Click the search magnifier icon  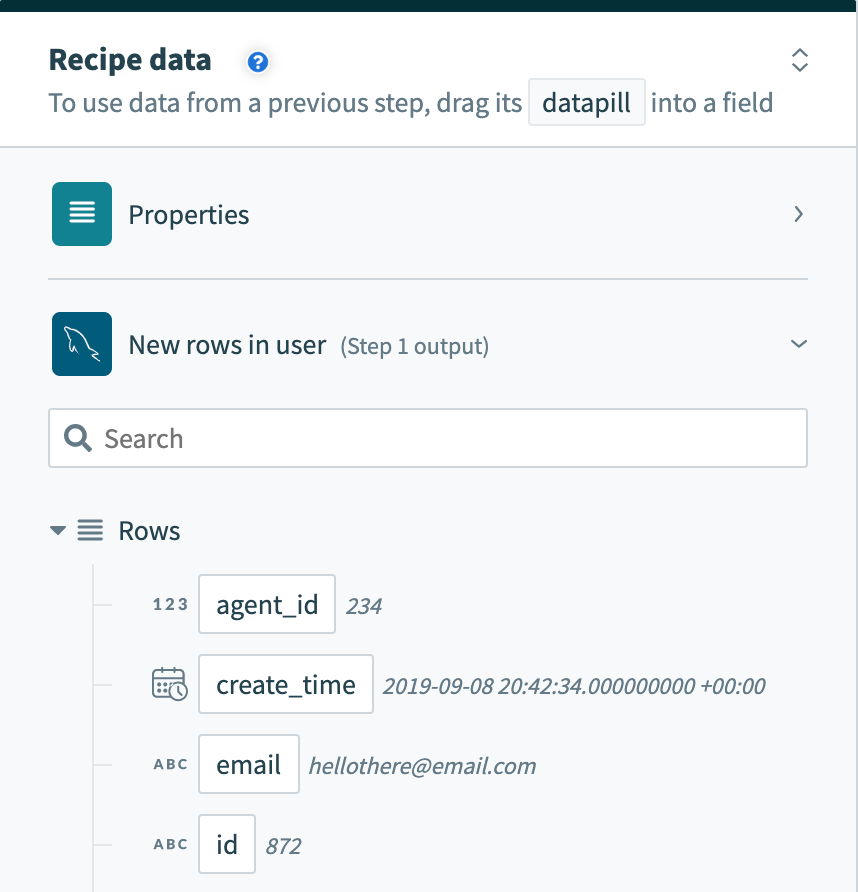(76, 438)
